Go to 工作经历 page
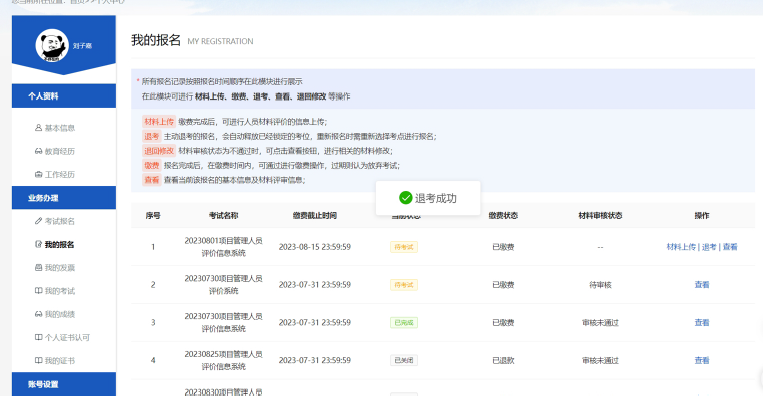763x396 pixels. click(59, 174)
